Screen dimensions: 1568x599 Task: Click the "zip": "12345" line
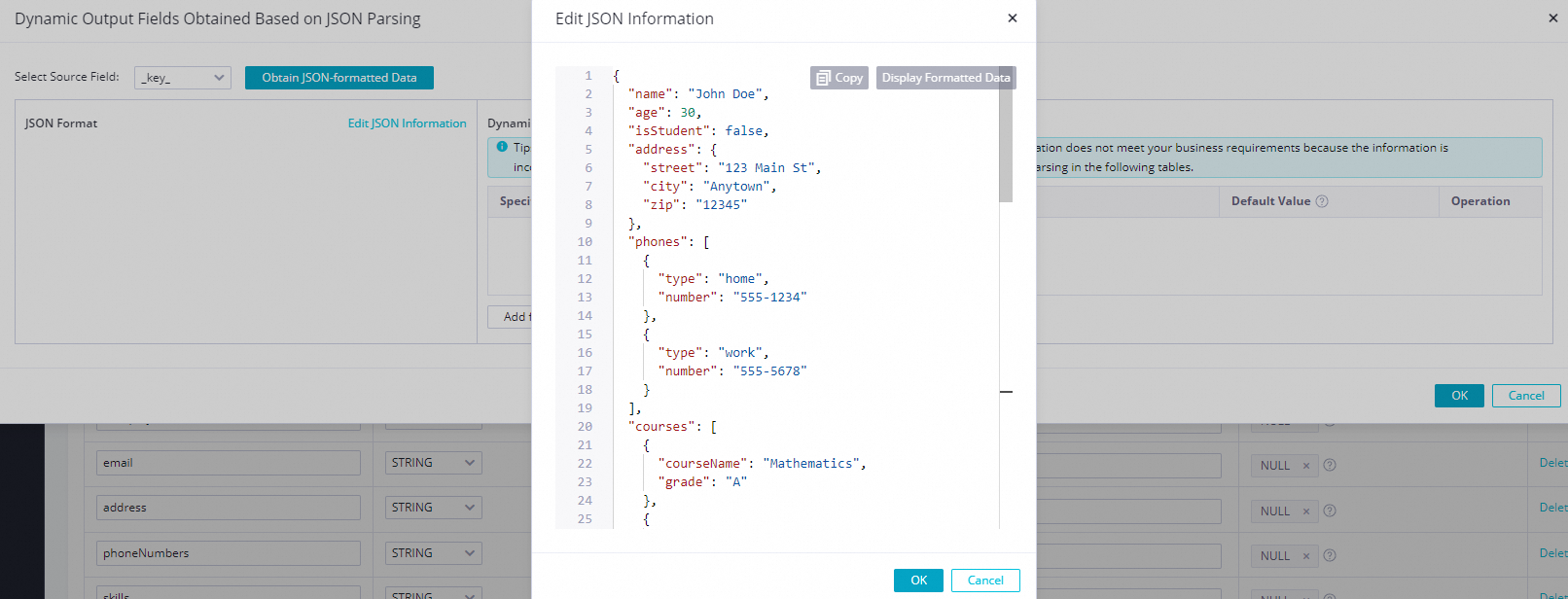[x=695, y=205]
